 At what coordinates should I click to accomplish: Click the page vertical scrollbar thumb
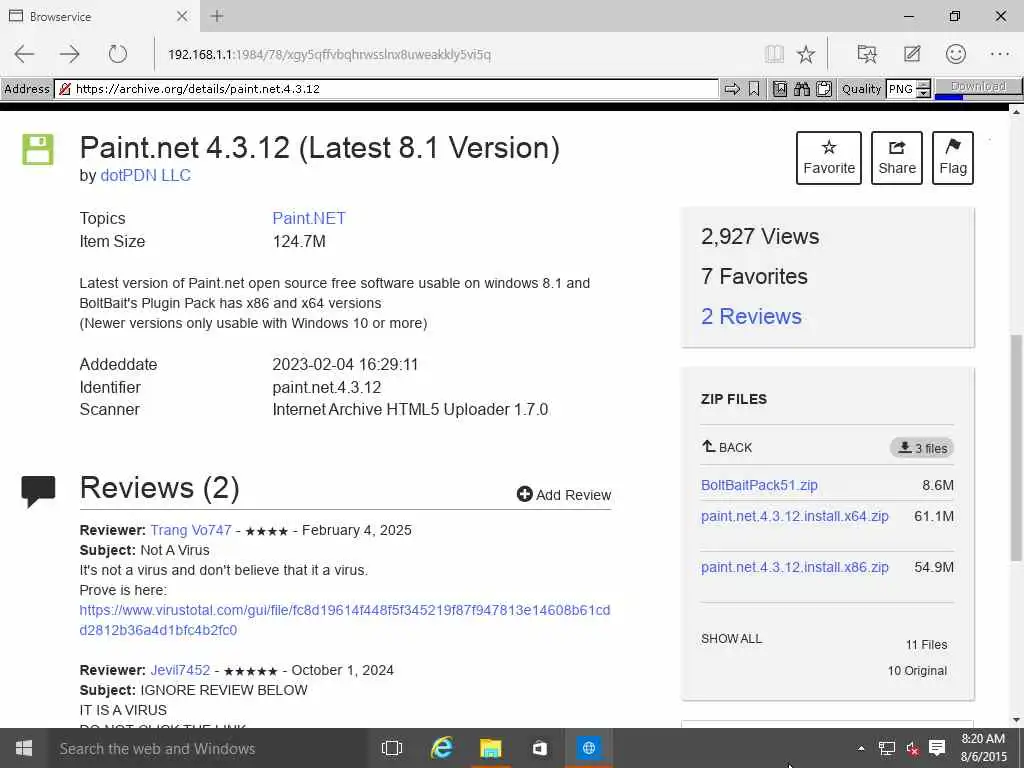click(1016, 447)
